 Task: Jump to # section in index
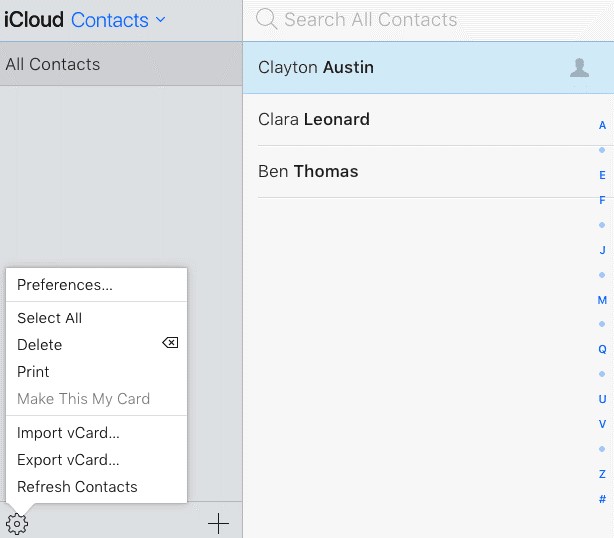click(602, 499)
